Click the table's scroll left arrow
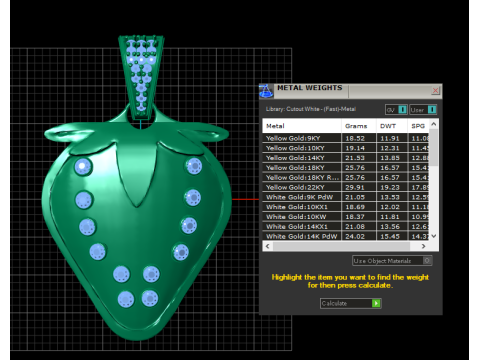This screenshot has height=360, width=480. (267, 246)
